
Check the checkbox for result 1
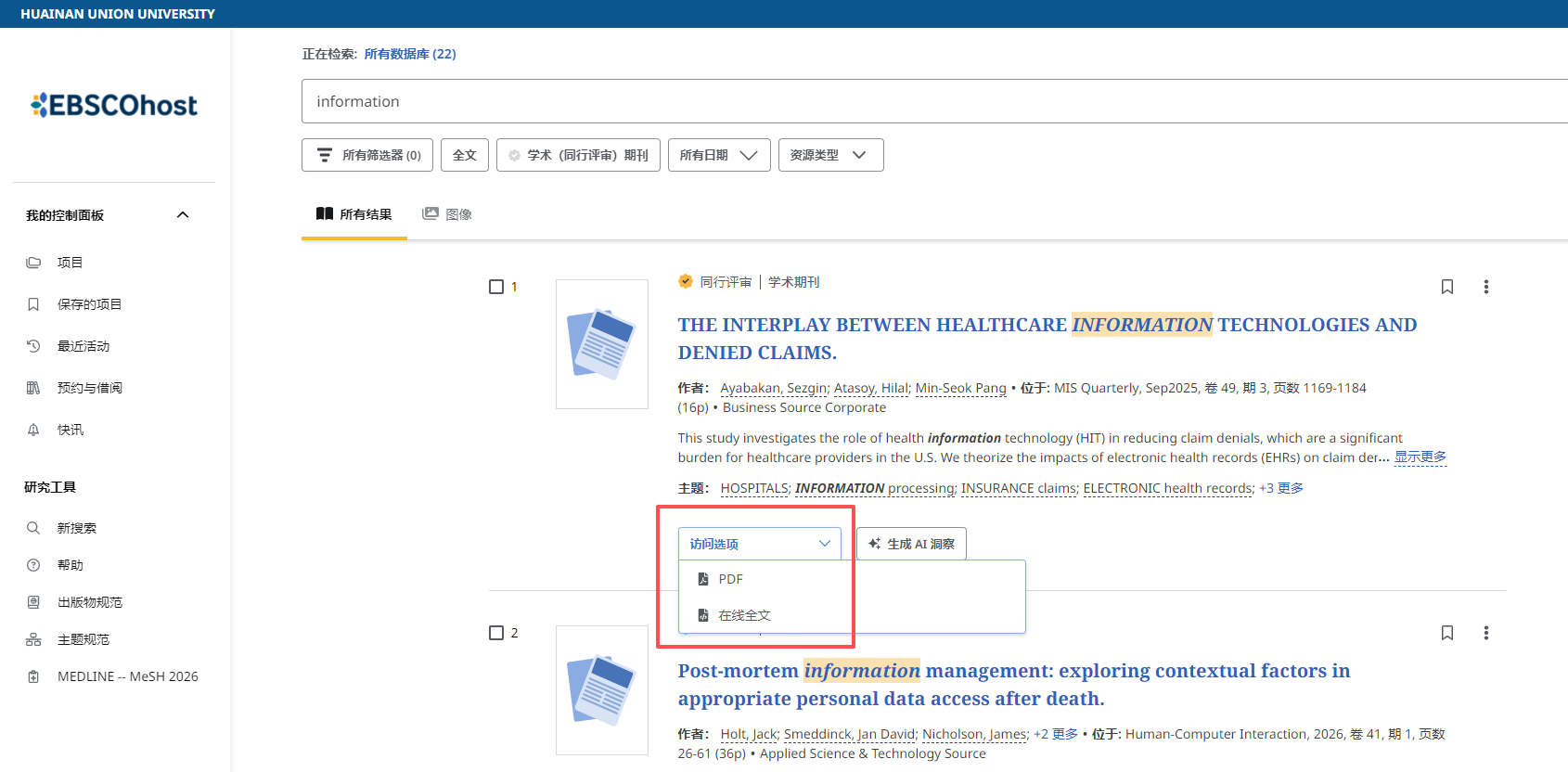coord(496,287)
